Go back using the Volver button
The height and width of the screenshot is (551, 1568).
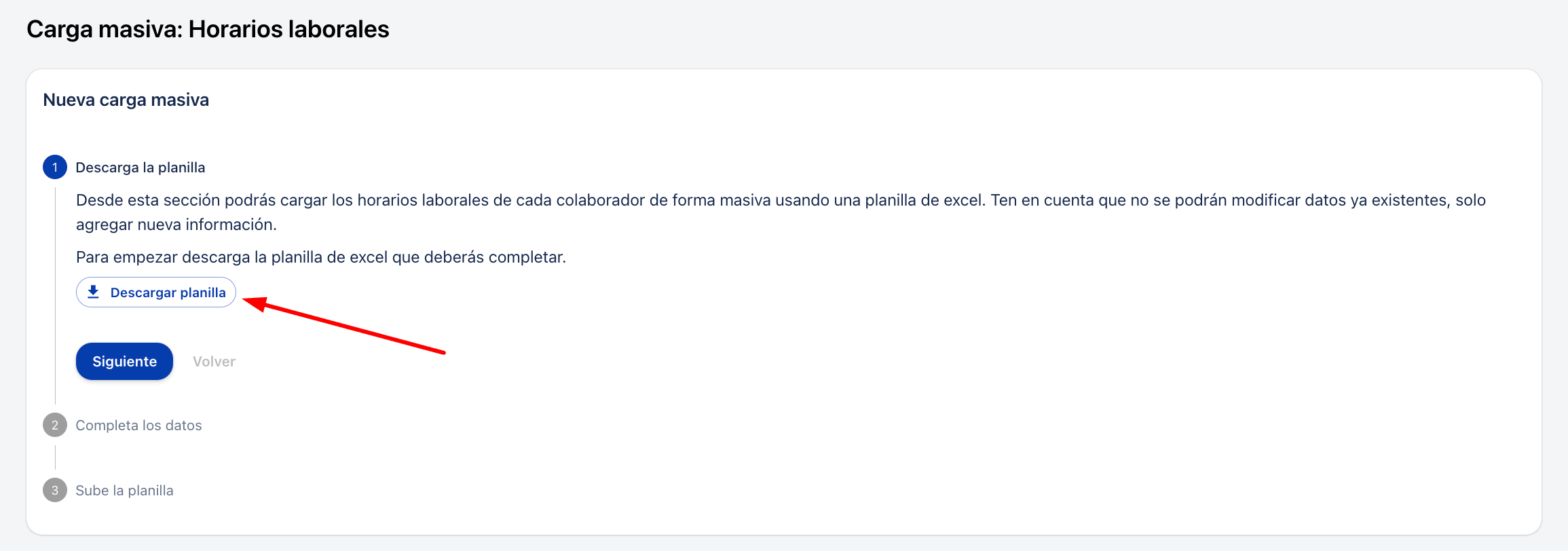(x=214, y=362)
